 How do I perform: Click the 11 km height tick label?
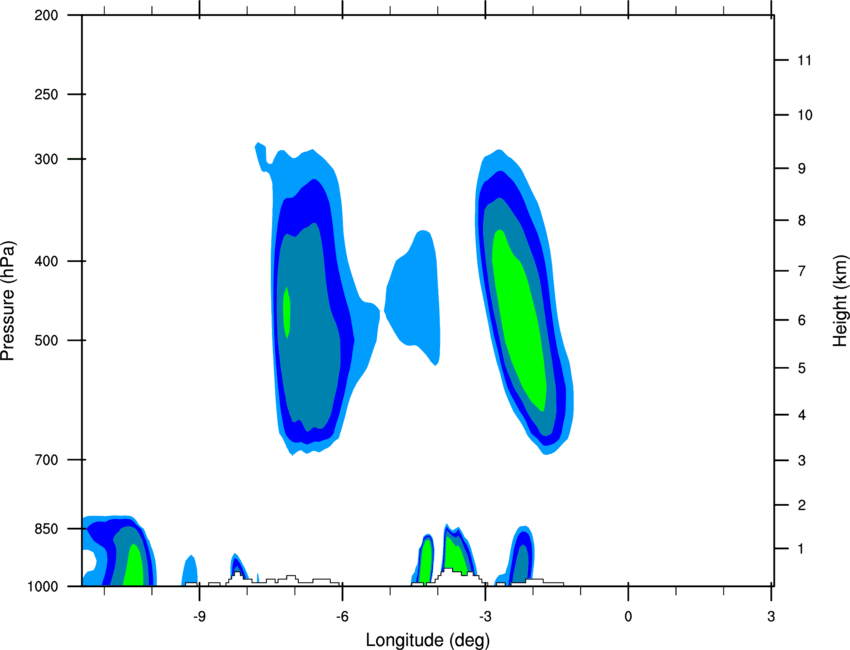tap(804, 60)
